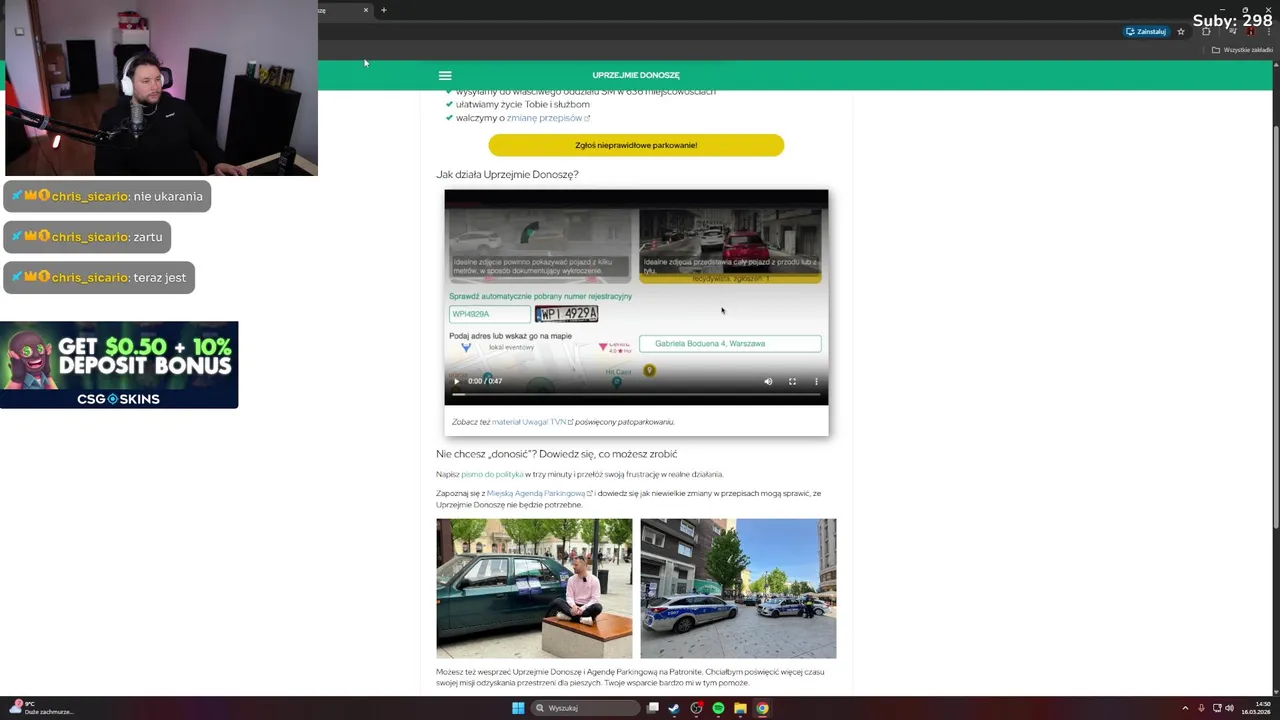Click photo of man sitting by green car

point(534,588)
